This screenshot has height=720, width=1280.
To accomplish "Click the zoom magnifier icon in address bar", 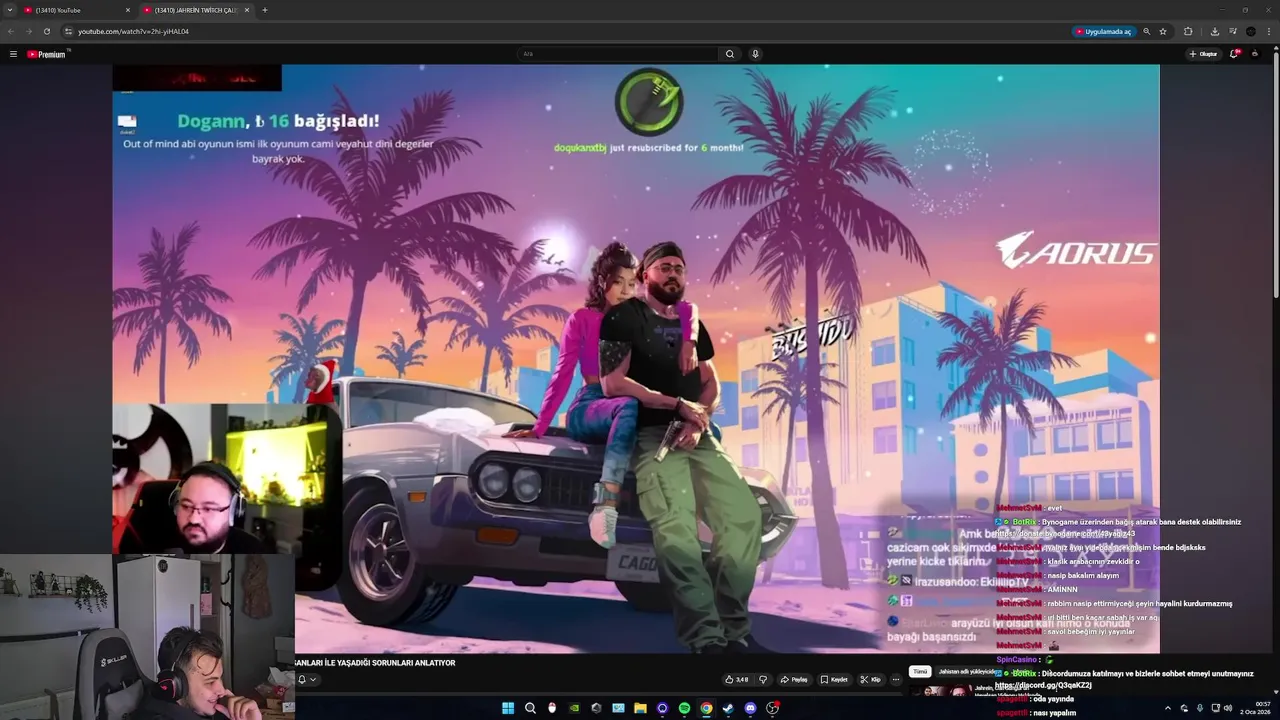I will click(1146, 31).
